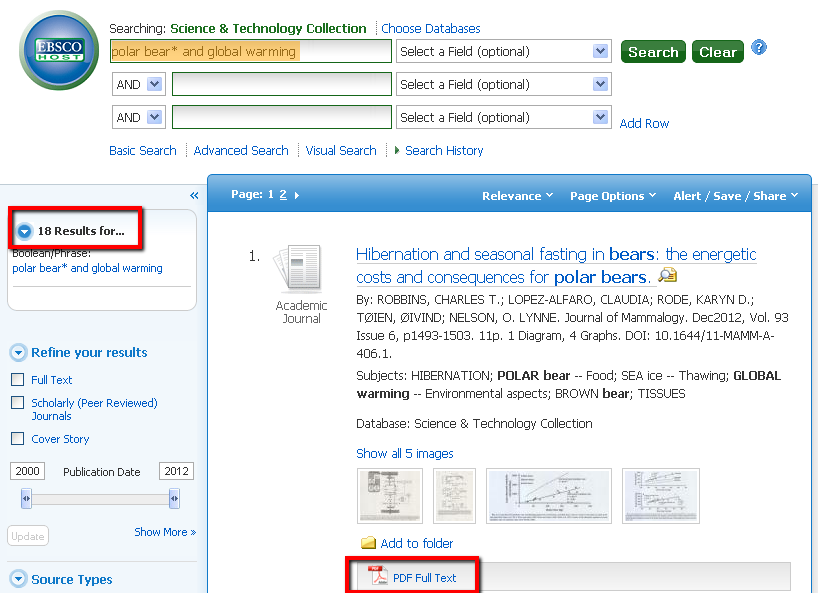The width and height of the screenshot is (818, 593).
Task: Check Scholarly (Peer Reviewed) Journals option
Action: [x=17, y=403]
